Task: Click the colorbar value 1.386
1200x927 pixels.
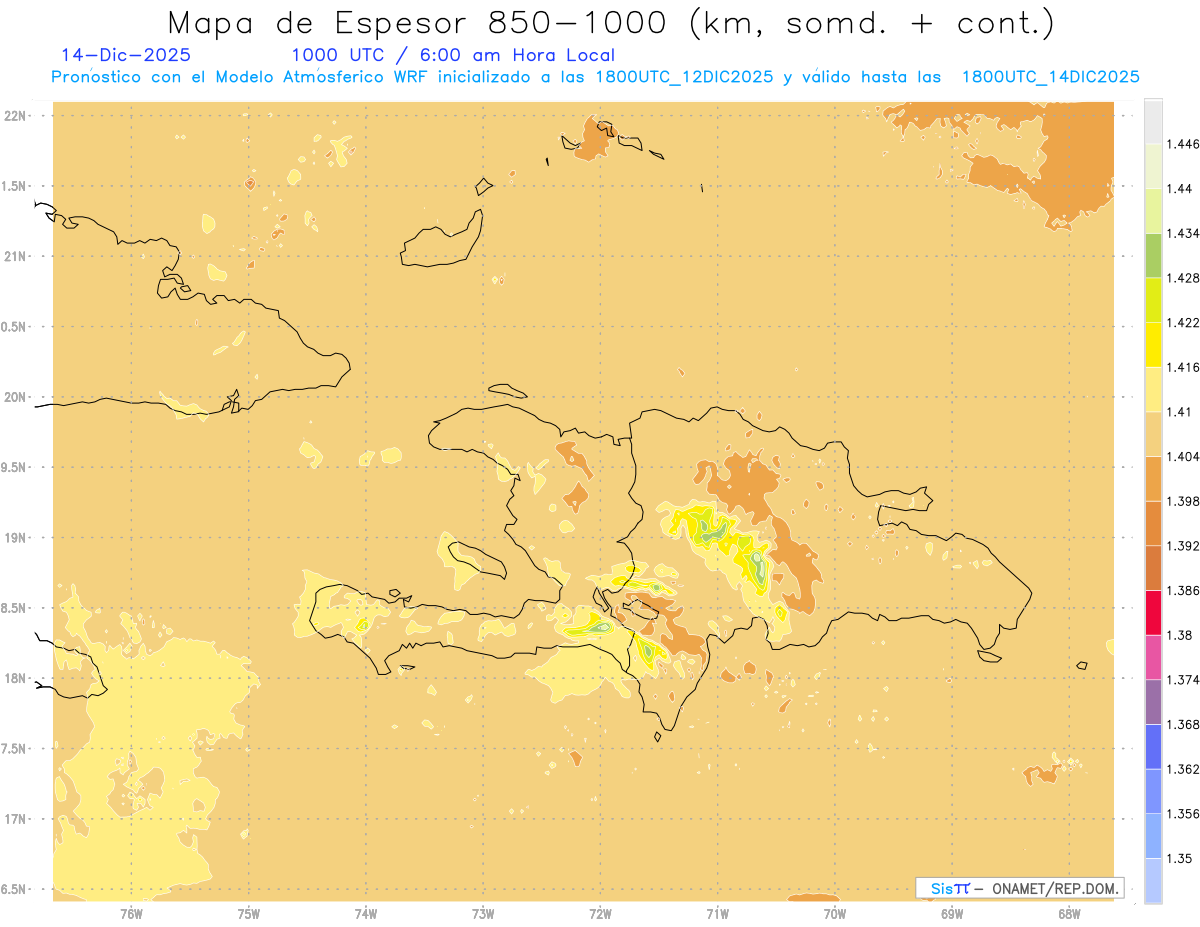Action: (1184, 591)
